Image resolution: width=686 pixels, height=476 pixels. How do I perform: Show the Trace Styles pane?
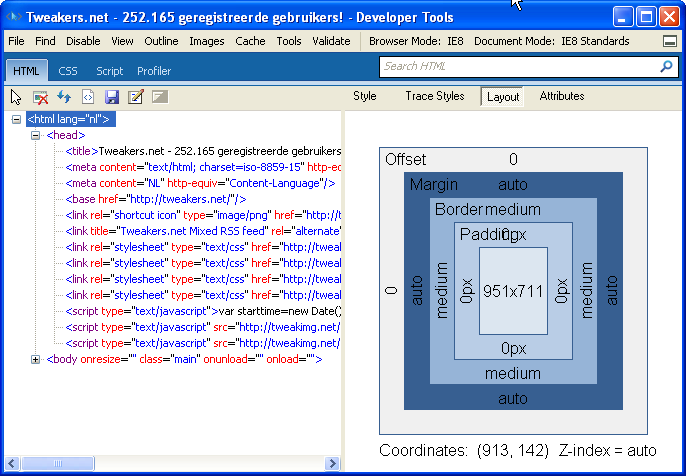pos(435,96)
